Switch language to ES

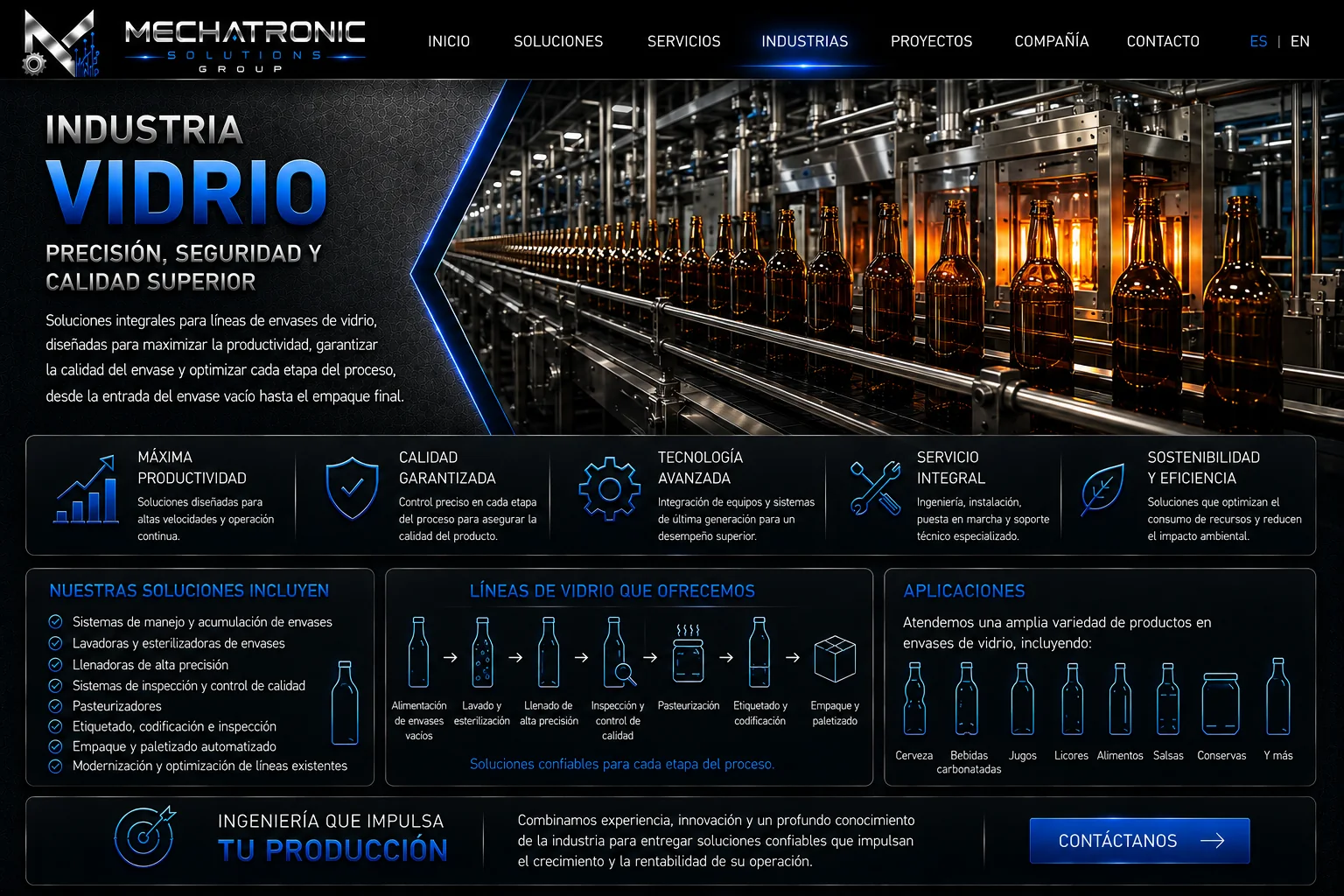point(1258,41)
